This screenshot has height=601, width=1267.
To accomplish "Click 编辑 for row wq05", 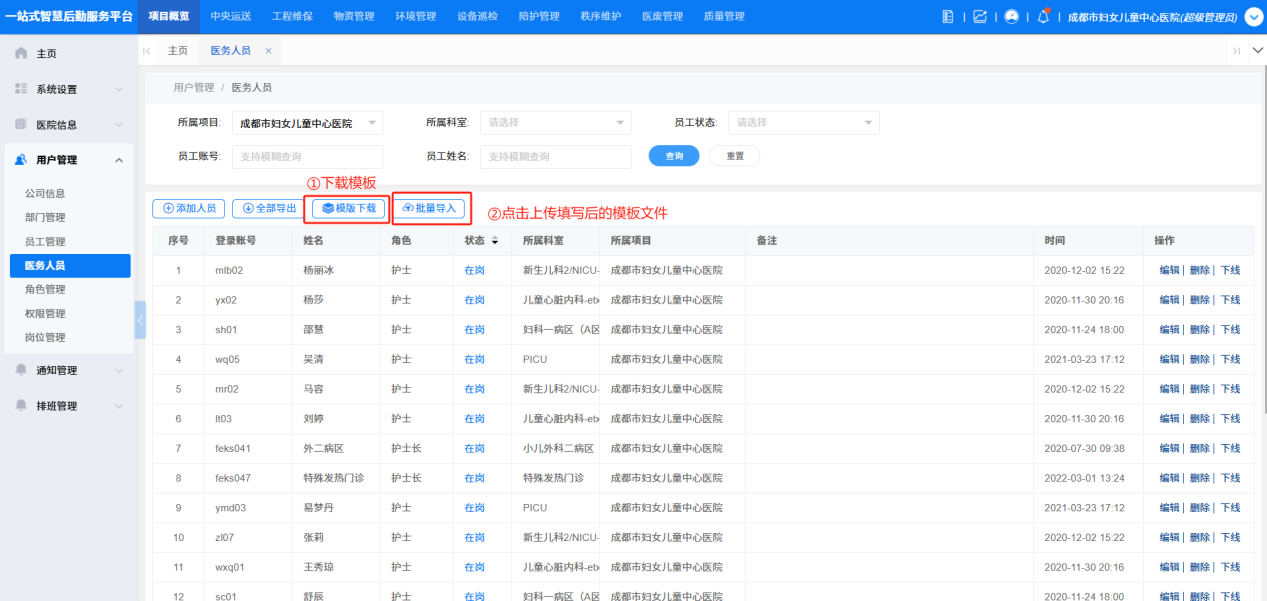I will click(x=1169, y=359).
